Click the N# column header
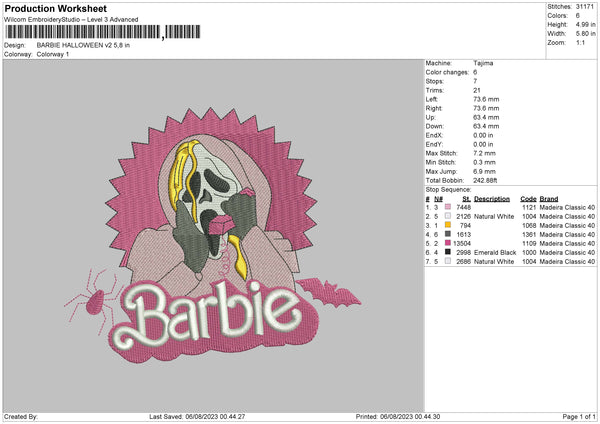 438,199
